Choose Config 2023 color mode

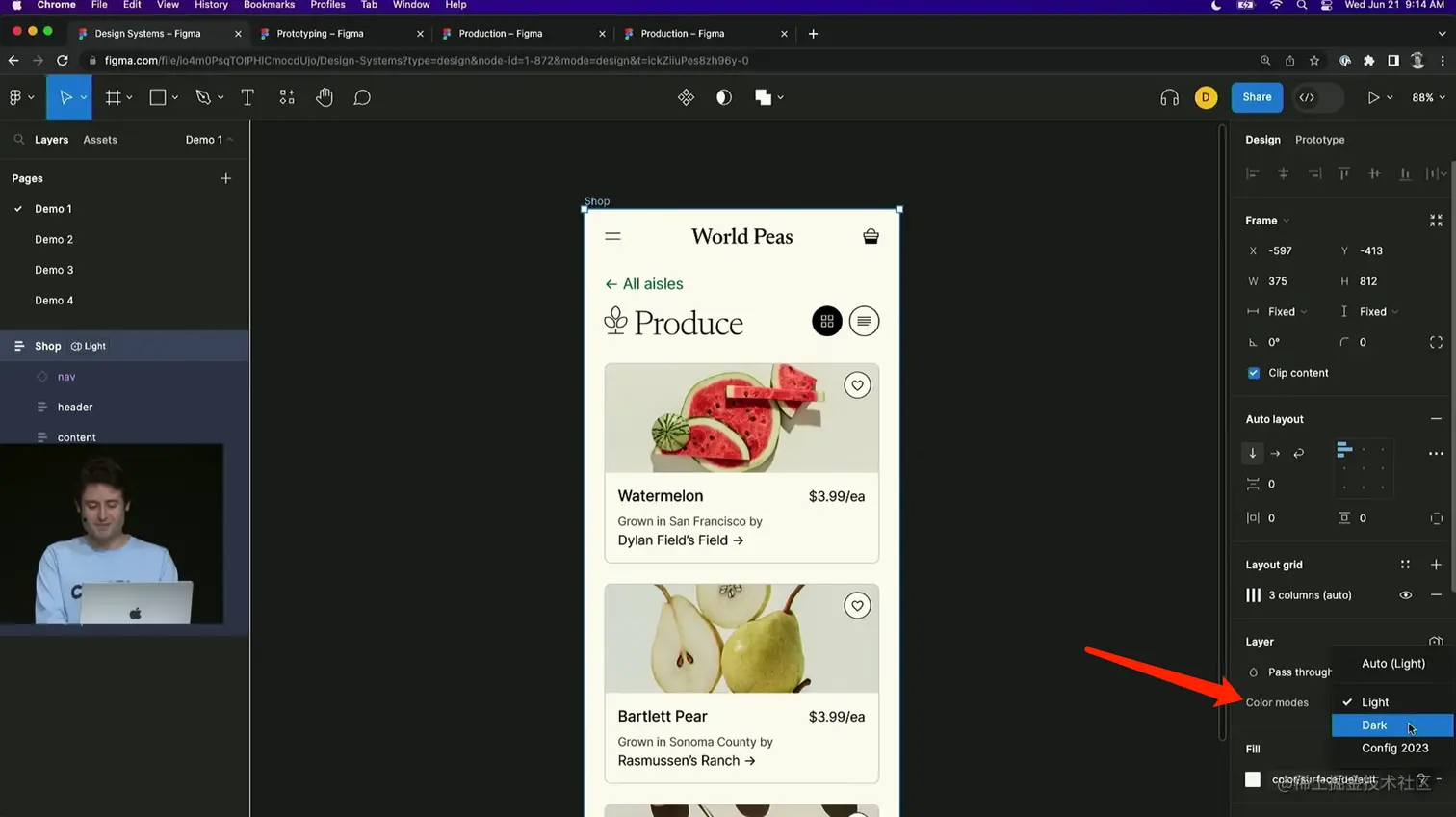(x=1392, y=749)
